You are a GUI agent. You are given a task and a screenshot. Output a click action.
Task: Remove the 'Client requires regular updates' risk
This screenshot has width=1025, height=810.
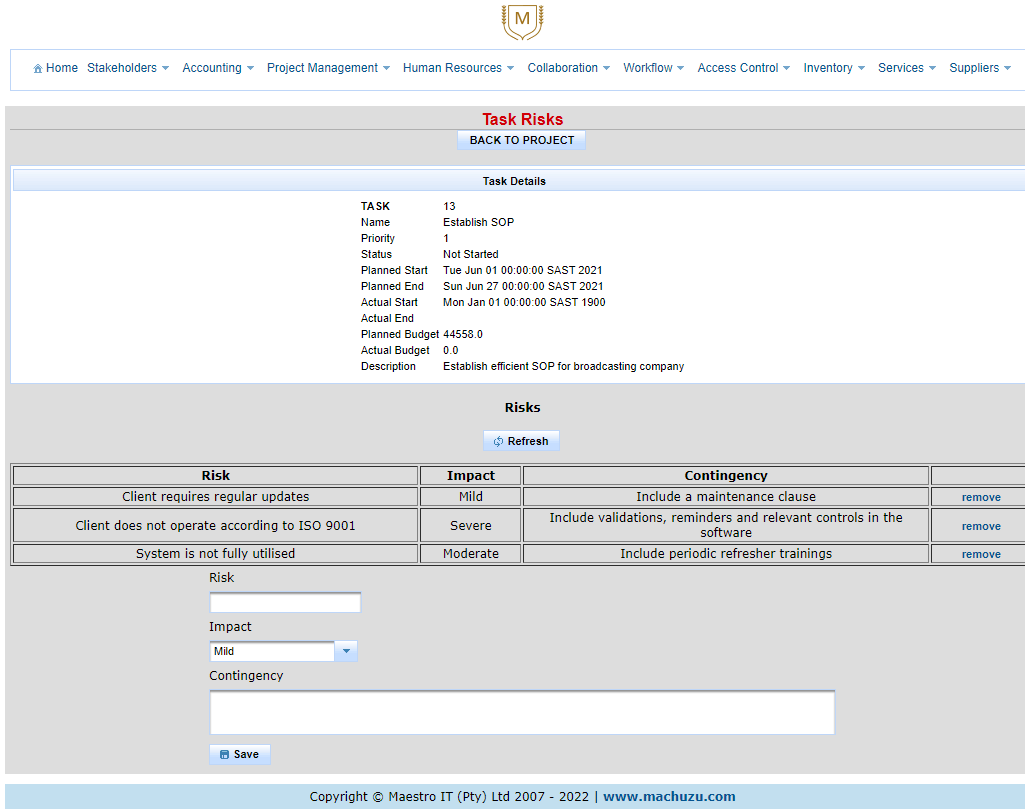(x=981, y=497)
